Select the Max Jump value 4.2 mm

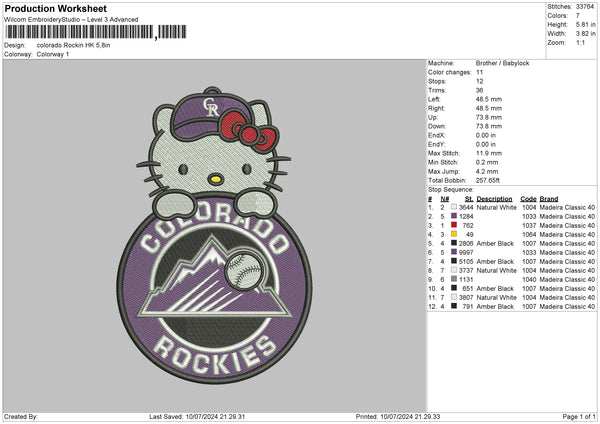click(487, 171)
